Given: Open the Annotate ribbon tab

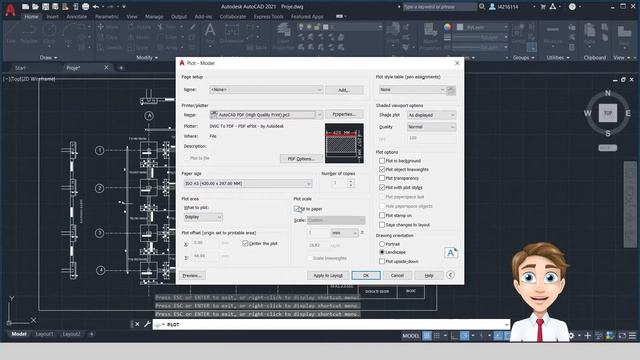Looking at the screenshot, I should point(77,17).
